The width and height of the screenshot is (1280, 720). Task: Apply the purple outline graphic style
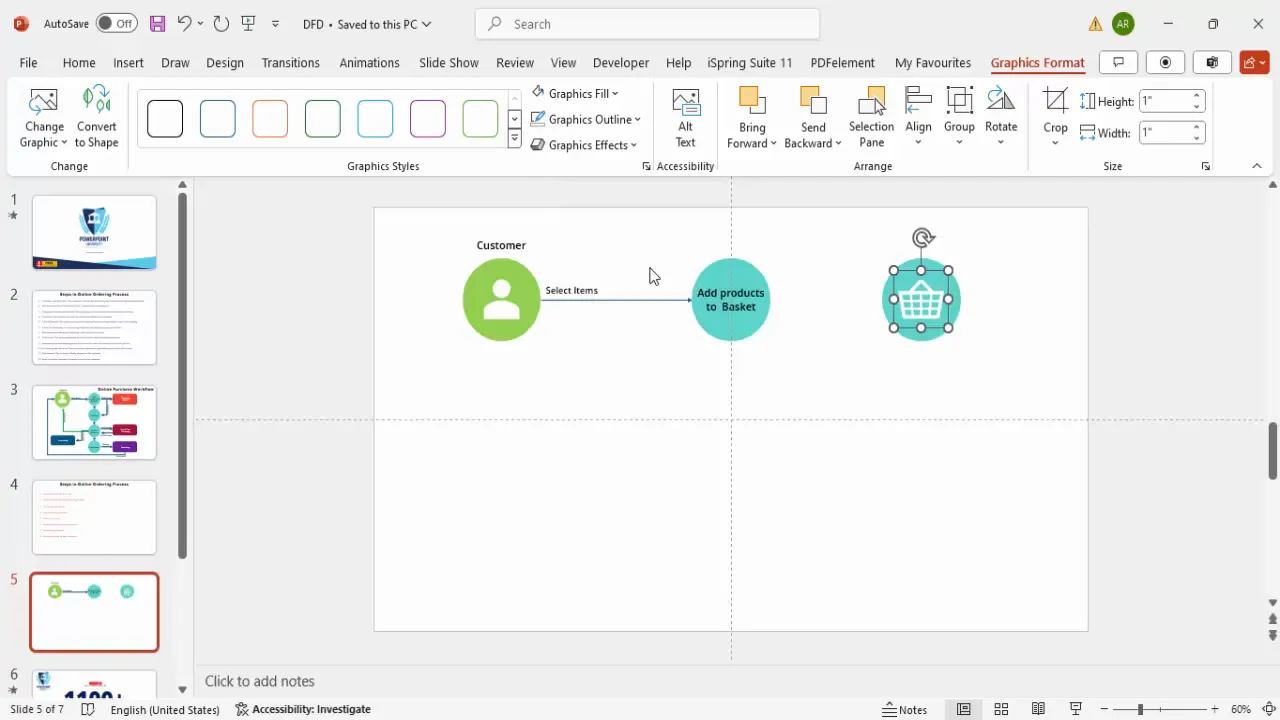pyautogui.click(x=427, y=119)
